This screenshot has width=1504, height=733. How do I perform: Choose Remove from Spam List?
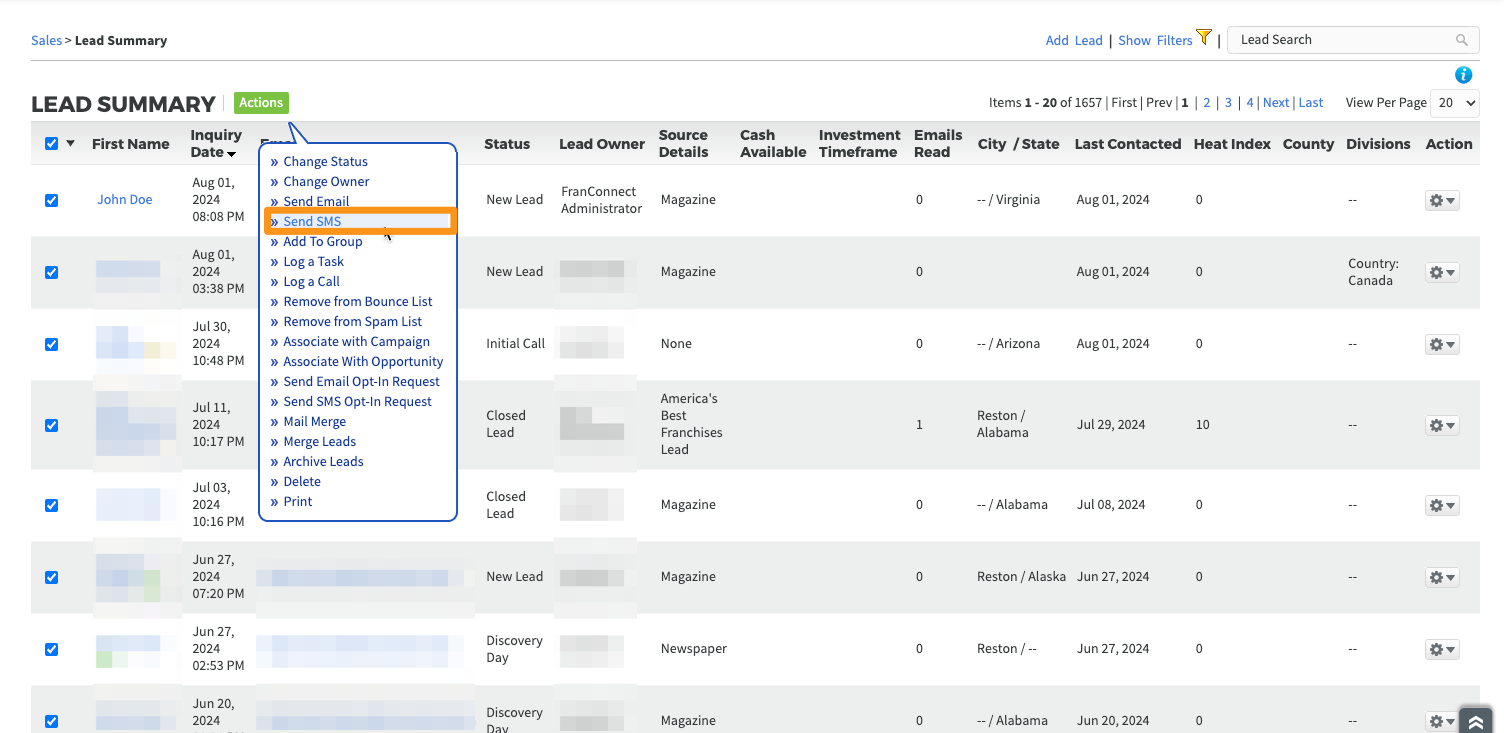click(352, 321)
